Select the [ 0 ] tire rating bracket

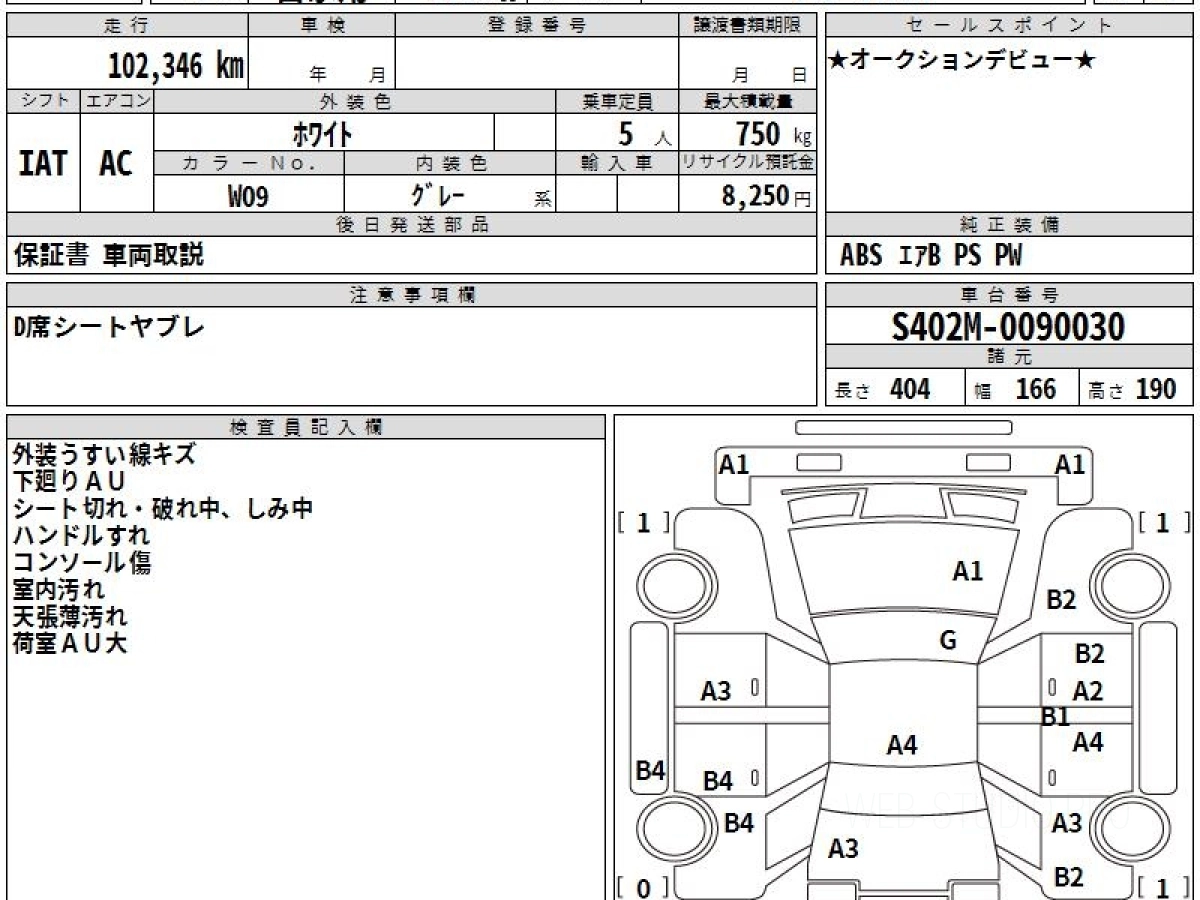point(645,887)
